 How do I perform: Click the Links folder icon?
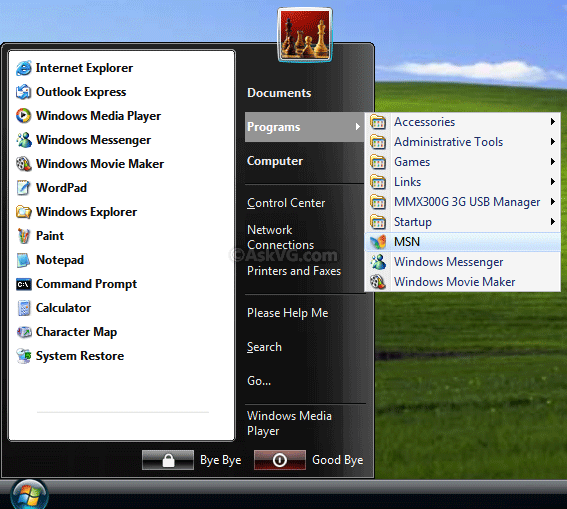click(x=378, y=182)
